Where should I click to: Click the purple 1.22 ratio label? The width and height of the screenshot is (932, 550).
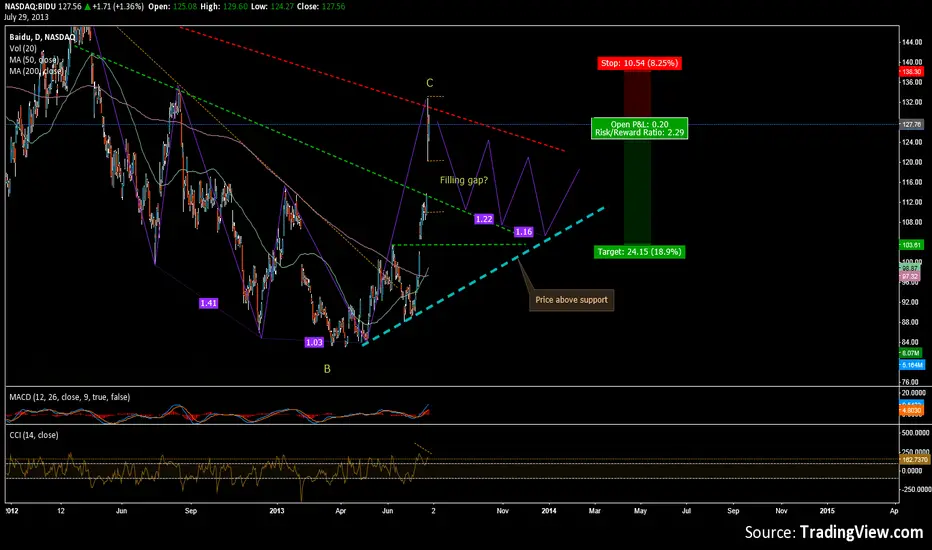coord(484,219)
